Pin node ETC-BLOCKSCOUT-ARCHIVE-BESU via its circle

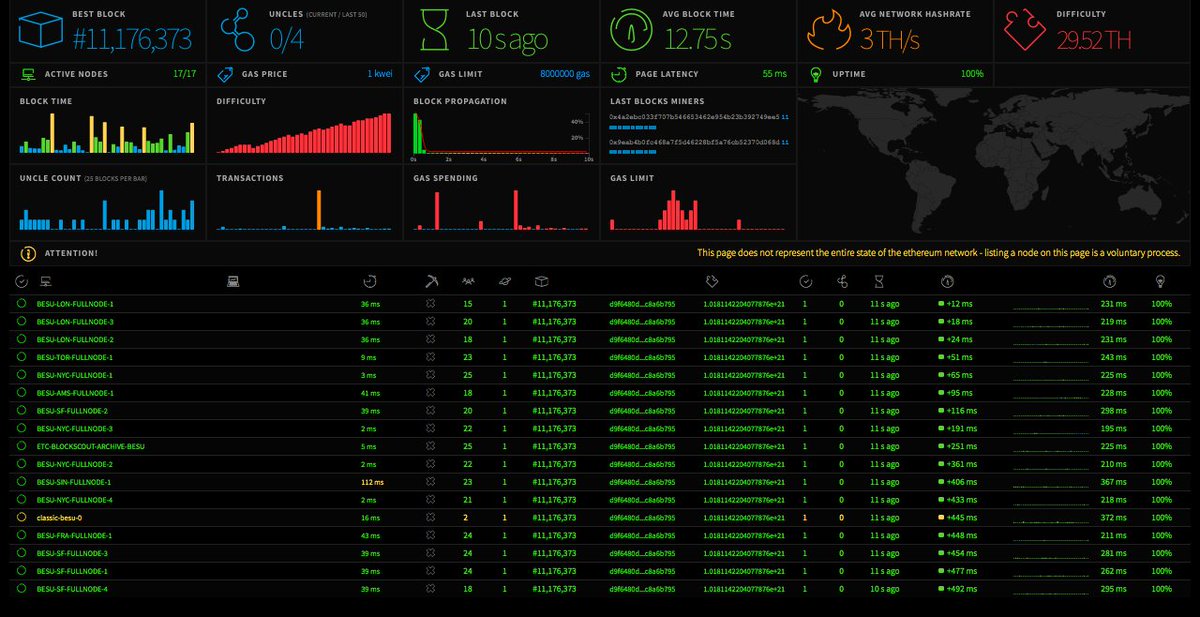[21, 446]
